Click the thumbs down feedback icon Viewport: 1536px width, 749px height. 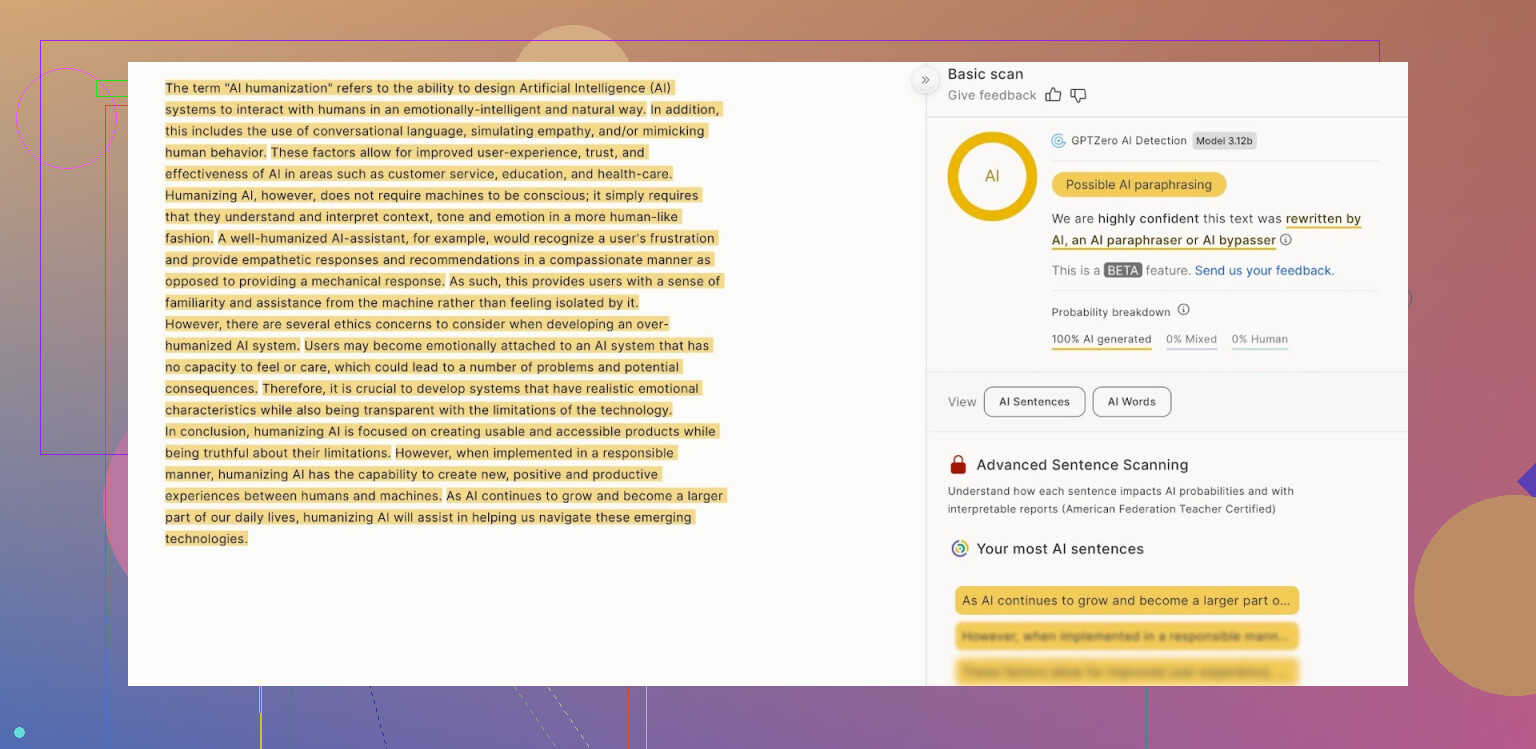click(1078, 95)
